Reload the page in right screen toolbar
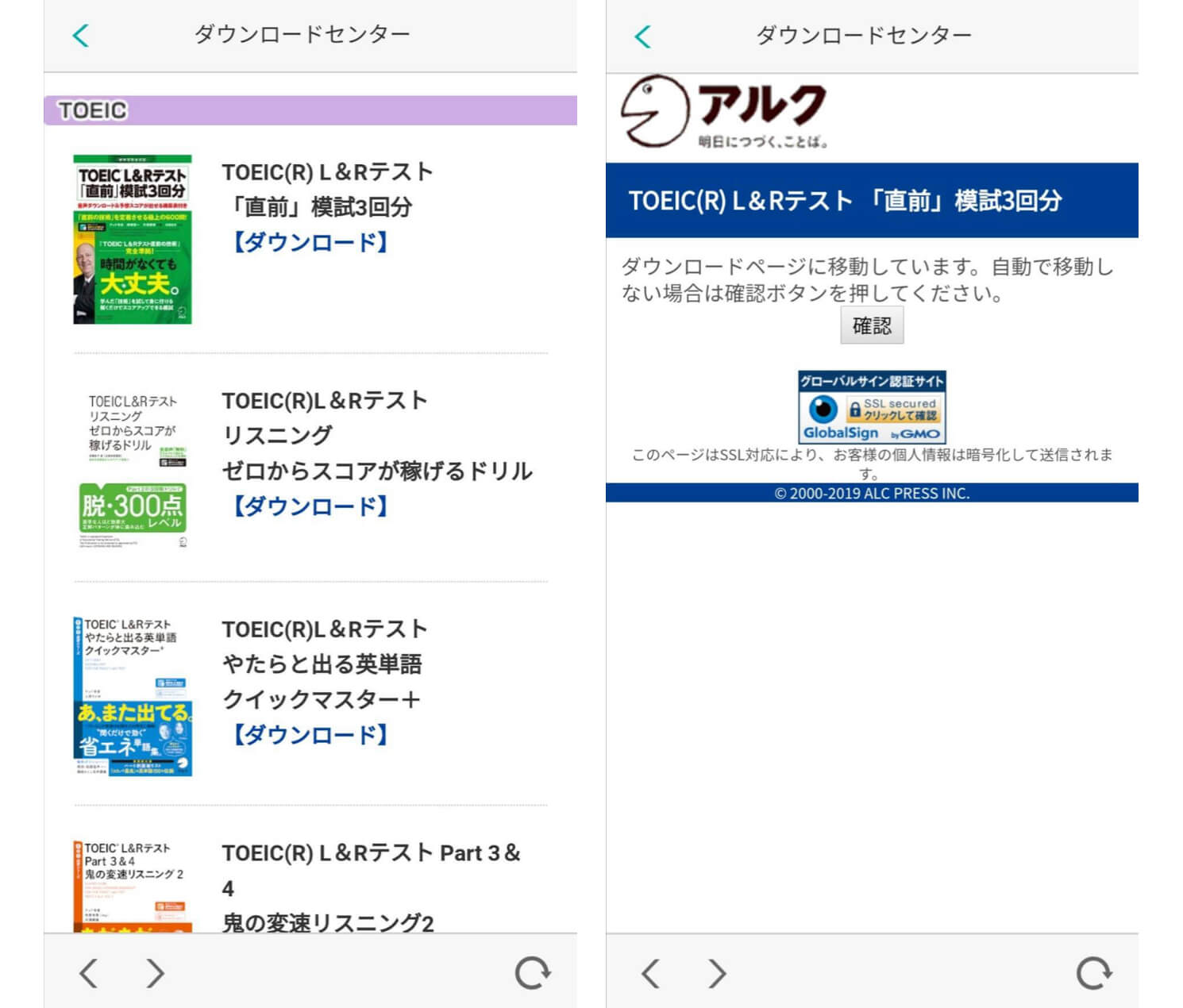This screenshot has width=1183, height=1008. [x=1094, y=973]
